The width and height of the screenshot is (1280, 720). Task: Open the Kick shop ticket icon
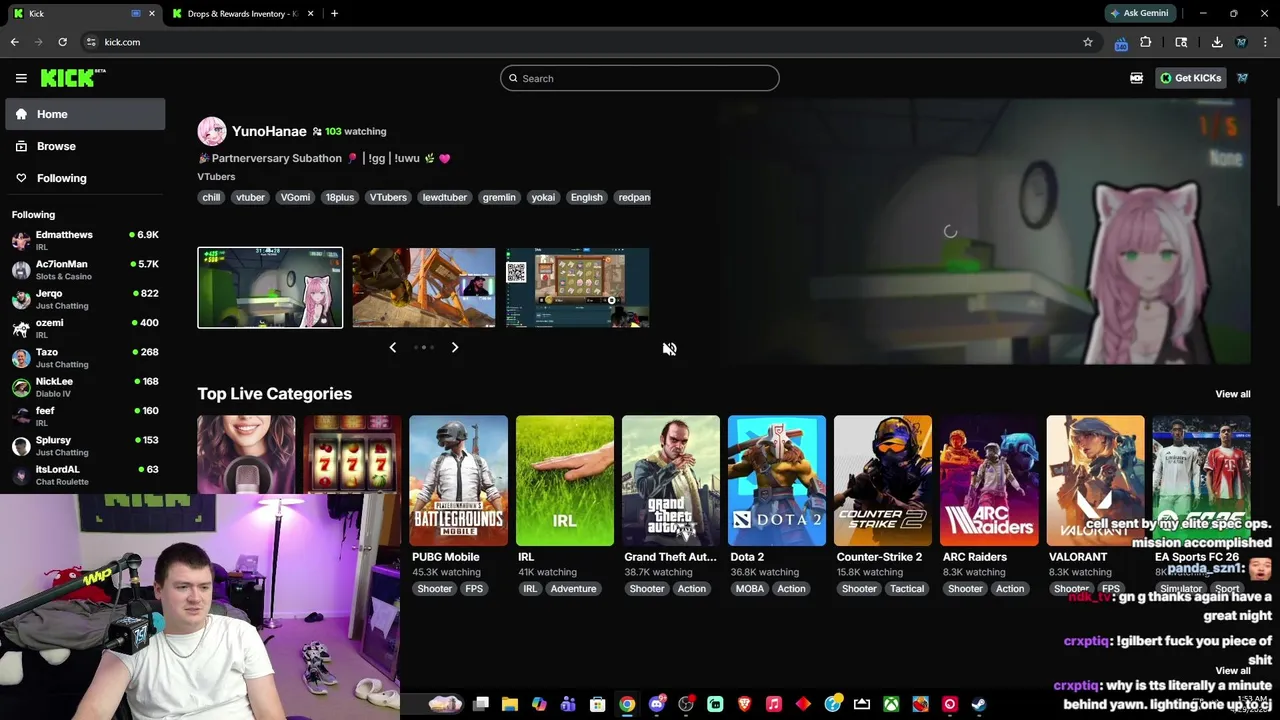1136,78
